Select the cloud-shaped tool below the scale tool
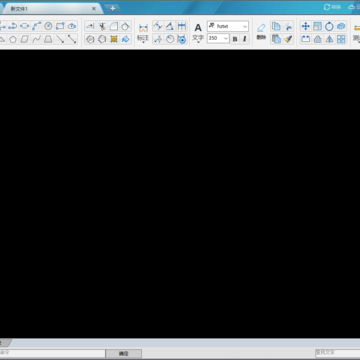The image size is (360, 360). coord(317,39)
